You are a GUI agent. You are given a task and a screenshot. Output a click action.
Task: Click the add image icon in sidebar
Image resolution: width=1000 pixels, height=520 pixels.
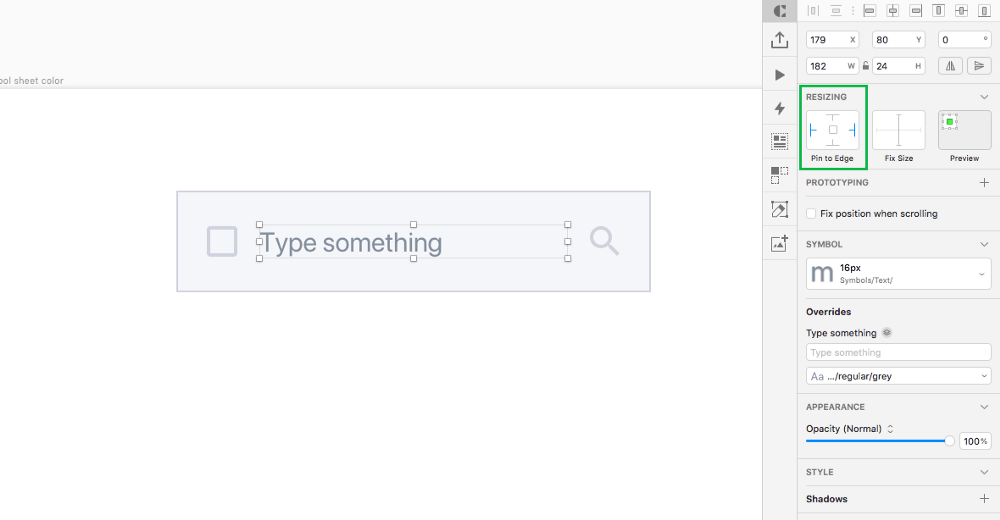click(x=779, y=243)
